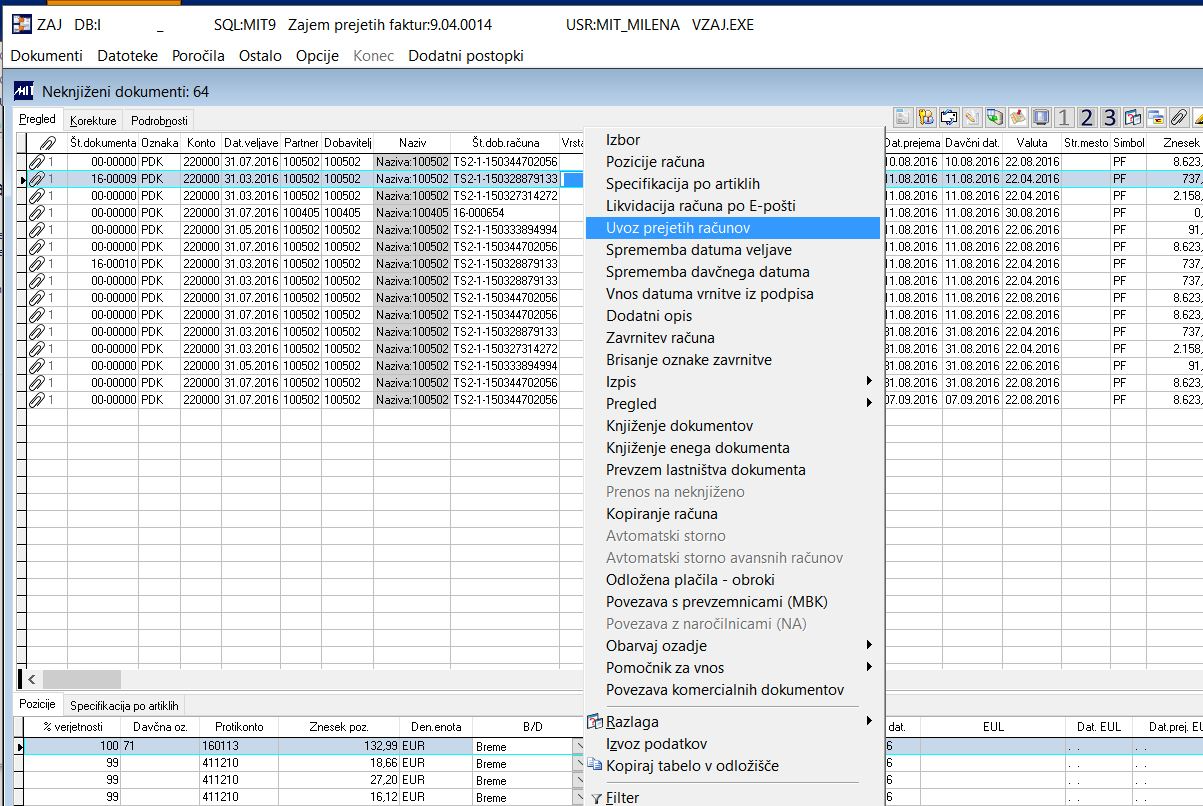Click the toolbar button labeled 2
Screen dimensions: 1203x806
point(1087,118)
